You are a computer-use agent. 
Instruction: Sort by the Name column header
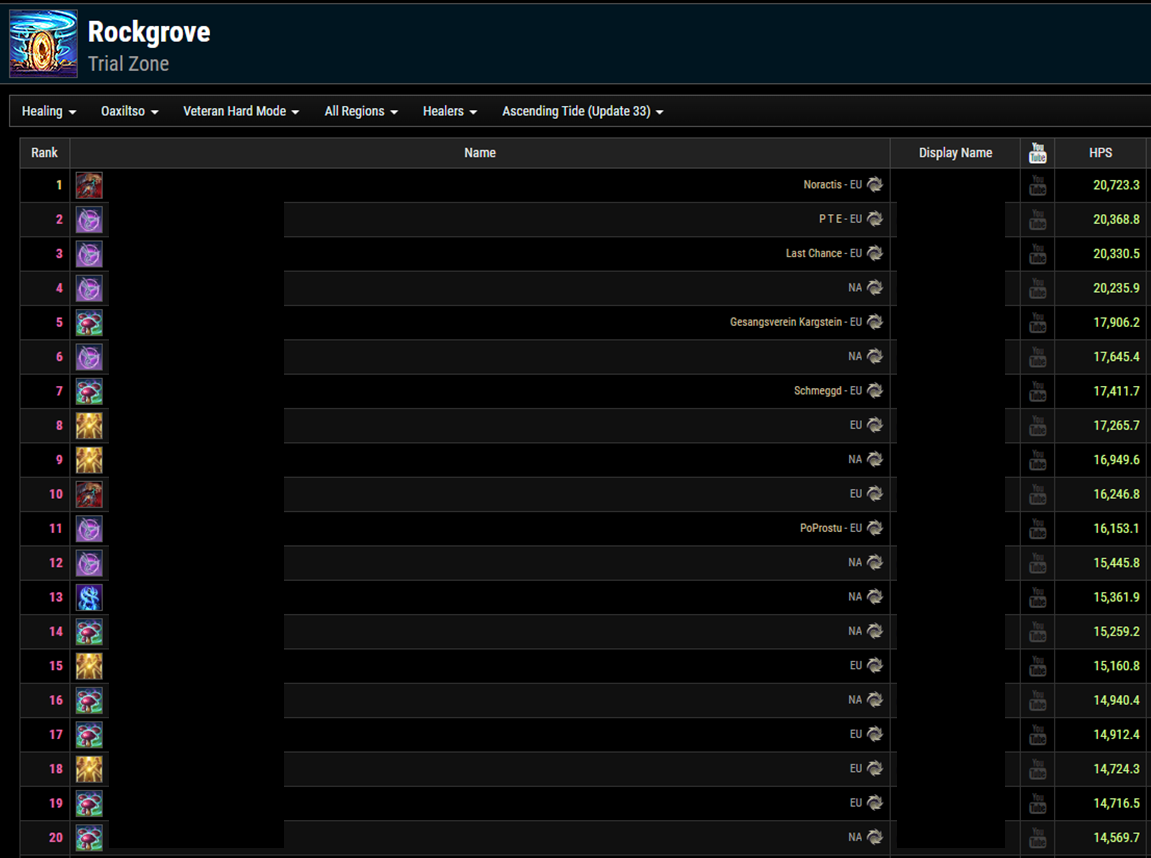[480, 153]
